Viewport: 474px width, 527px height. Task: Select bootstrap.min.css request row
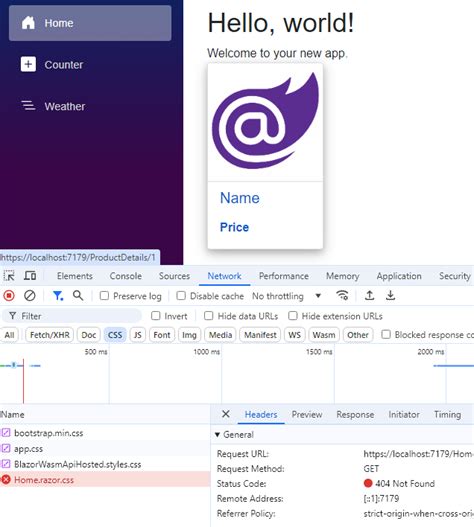tap(105, 433)
